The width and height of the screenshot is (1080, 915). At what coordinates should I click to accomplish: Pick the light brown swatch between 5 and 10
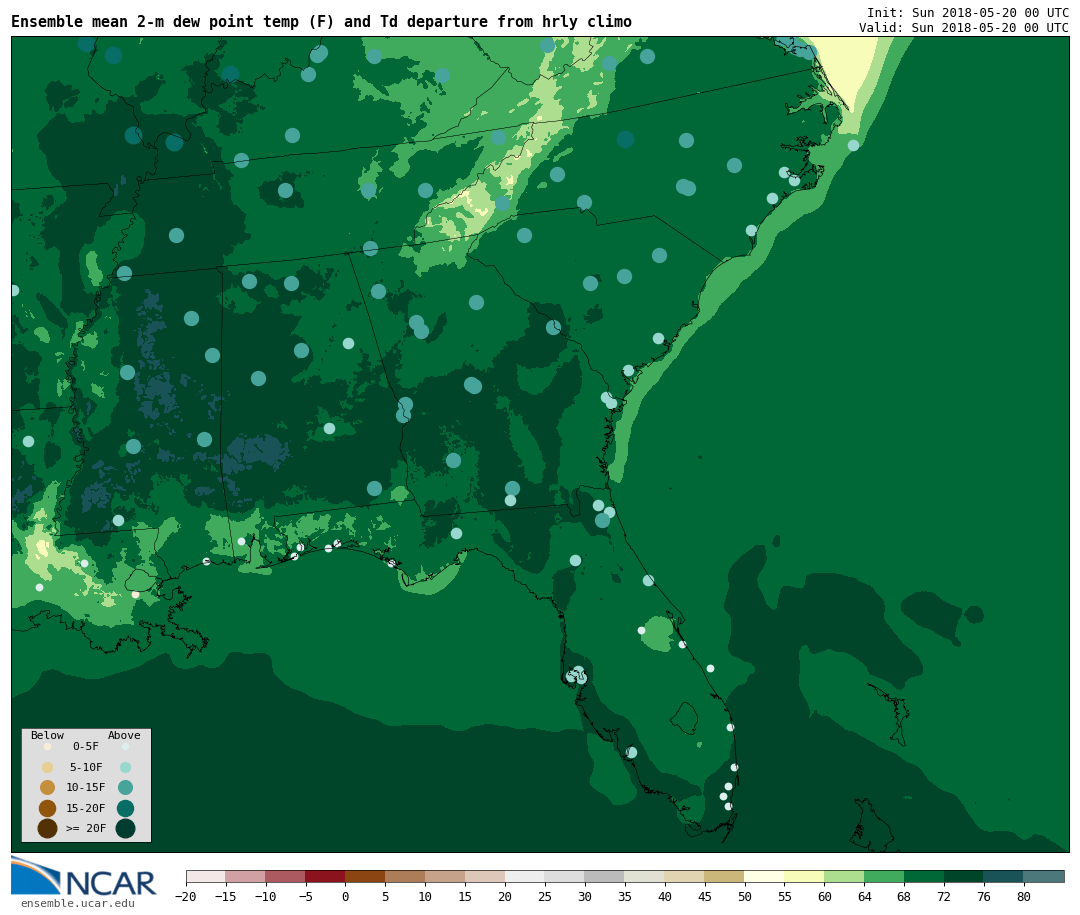point(405,876)
